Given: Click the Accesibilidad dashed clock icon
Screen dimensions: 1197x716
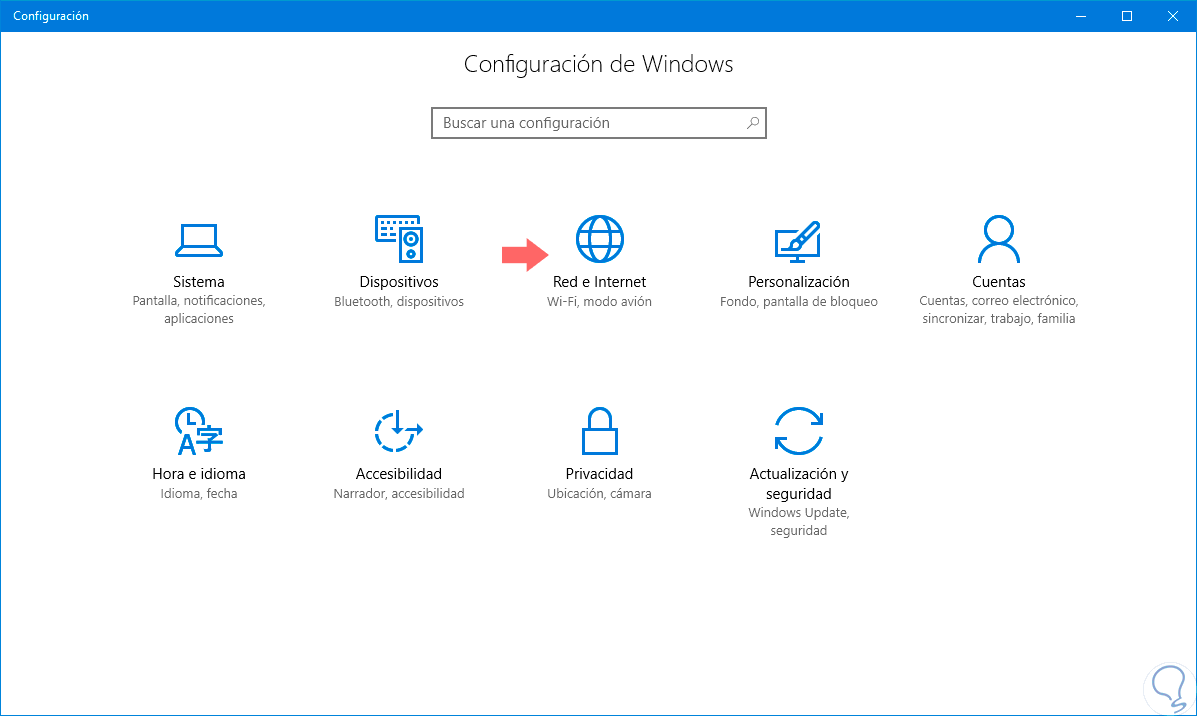Looking at the screenshot, I should [398, 432].
